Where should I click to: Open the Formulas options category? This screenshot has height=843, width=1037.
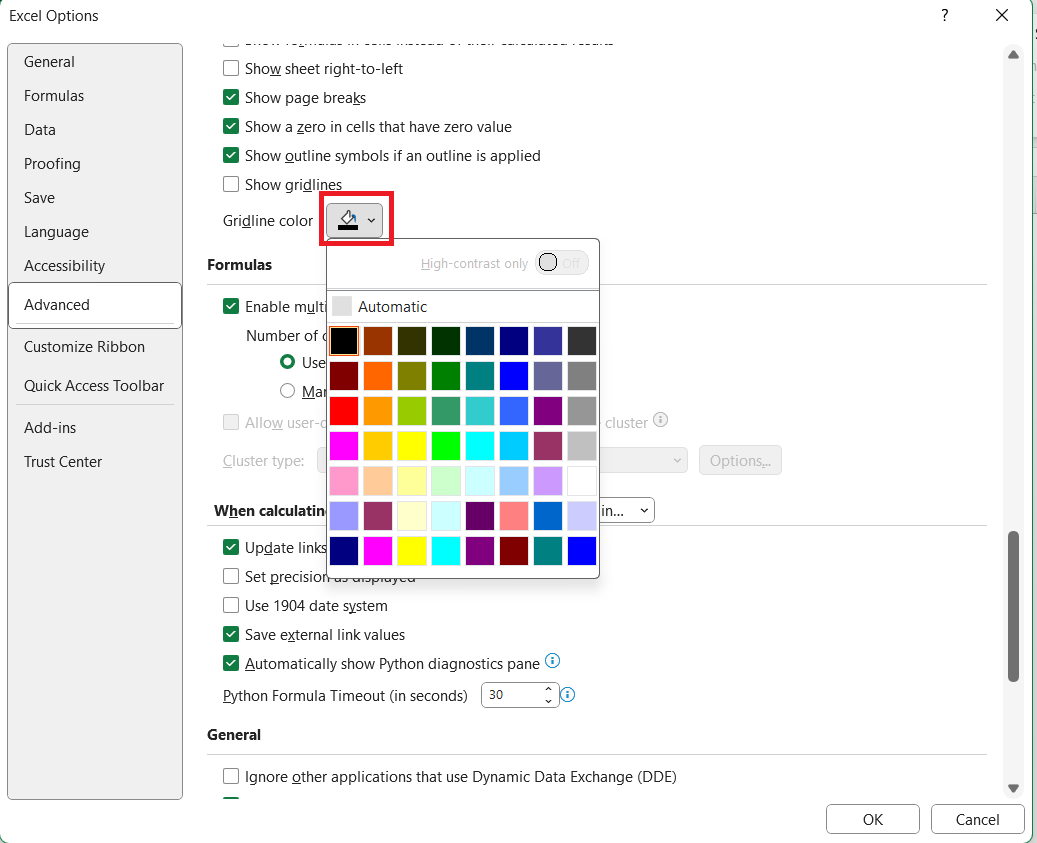95,96
